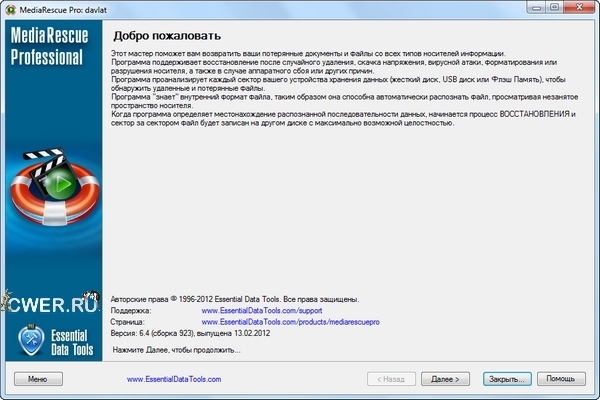Minimize the MediaRescue Pro window
600x400 pixels.
[536, 7]
